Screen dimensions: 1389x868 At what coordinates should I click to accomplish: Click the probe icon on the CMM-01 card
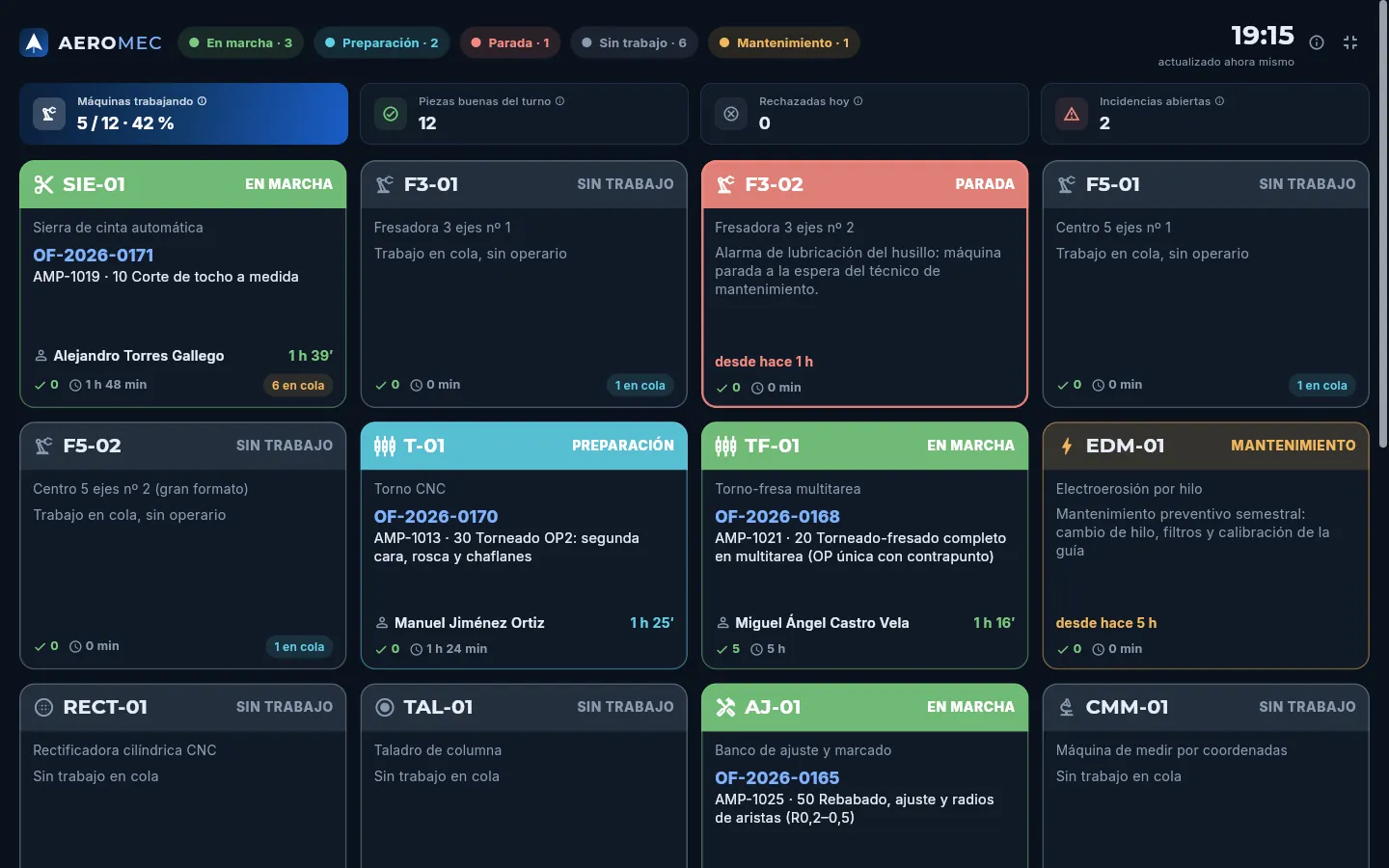(1067, 707)
